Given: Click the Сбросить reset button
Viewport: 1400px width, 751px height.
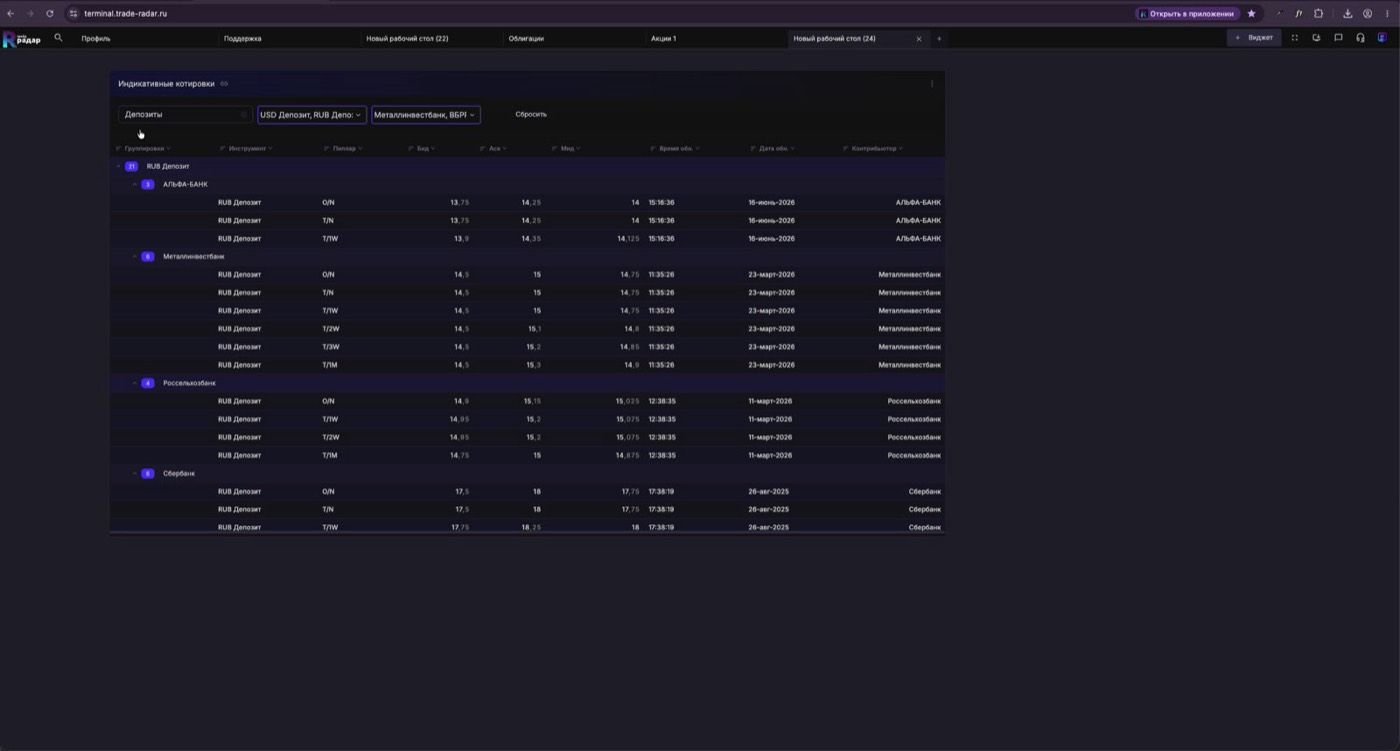Looking at the screenshot, I should point(531,115).
